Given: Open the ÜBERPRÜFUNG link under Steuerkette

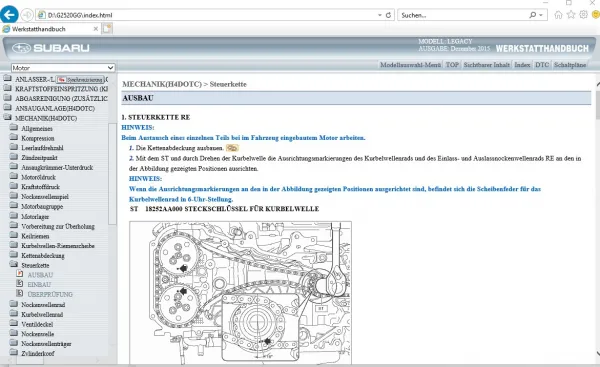Looking at the screenshot, I should [50, 294].
